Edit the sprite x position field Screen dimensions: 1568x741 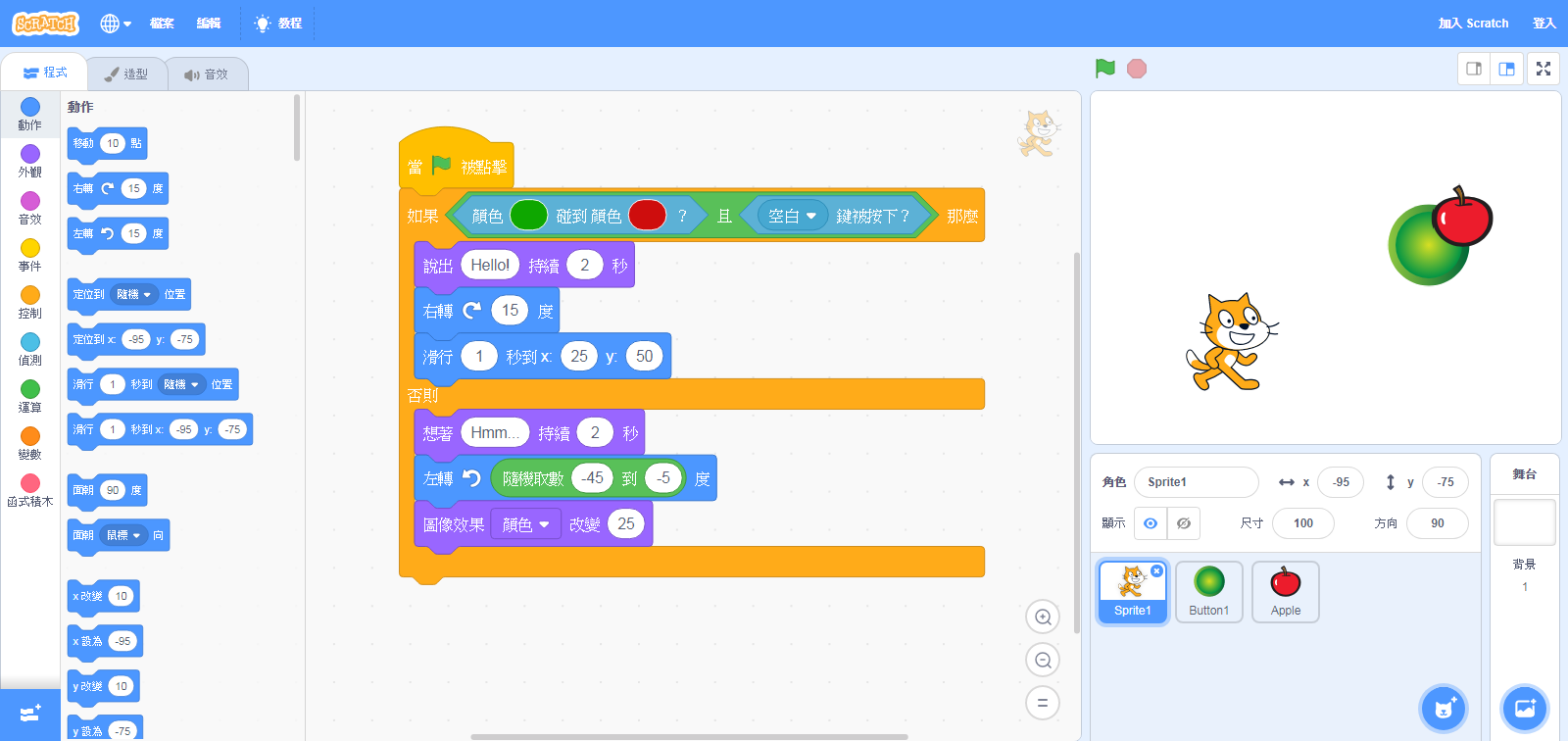(x=1341, y=482)
